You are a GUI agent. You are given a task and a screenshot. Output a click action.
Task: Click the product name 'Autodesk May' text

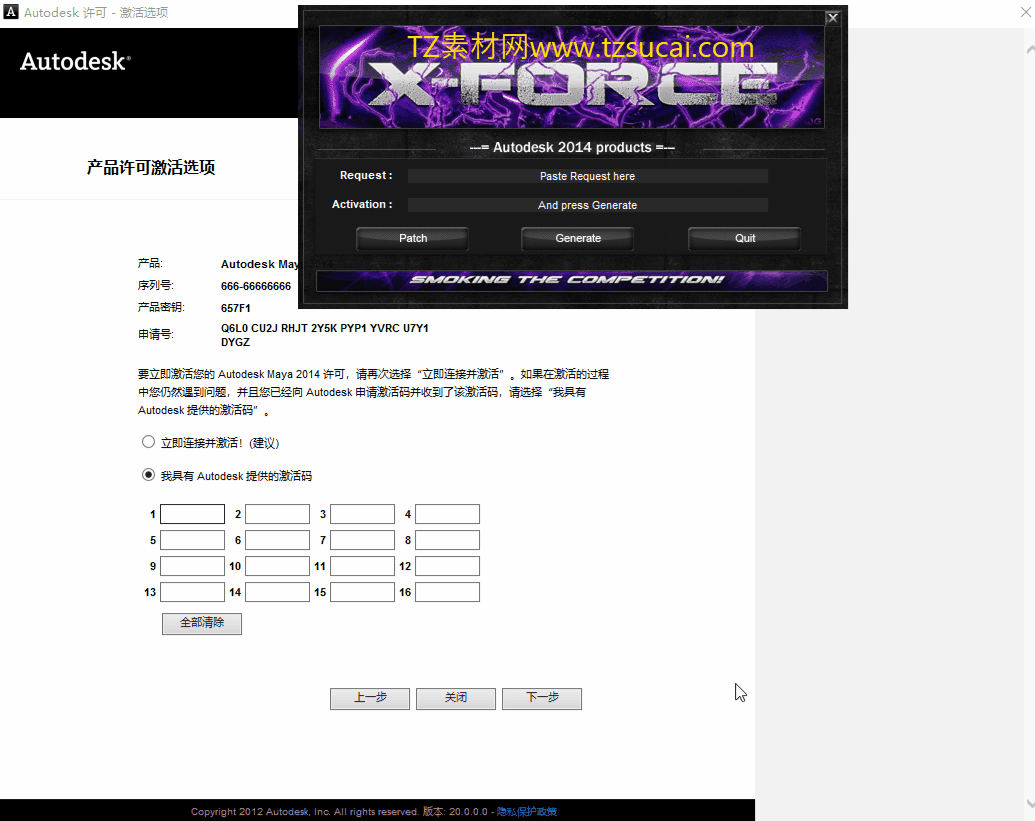[259, 264]
